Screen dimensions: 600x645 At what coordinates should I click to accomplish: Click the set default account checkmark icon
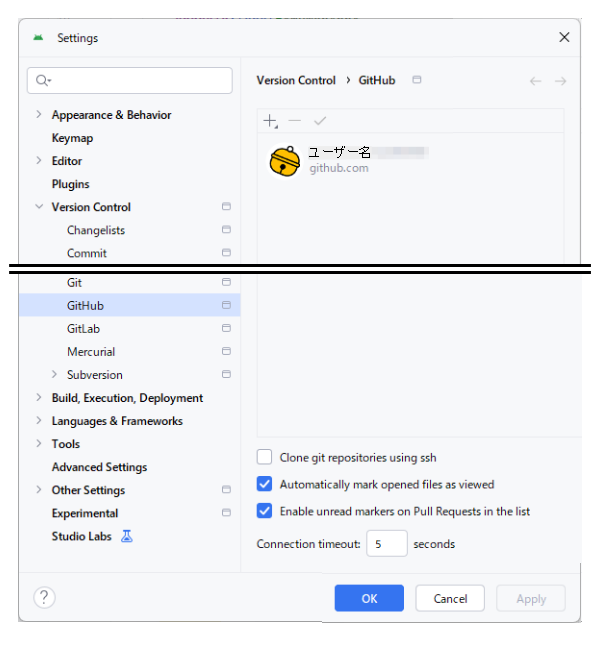[320, 121]
